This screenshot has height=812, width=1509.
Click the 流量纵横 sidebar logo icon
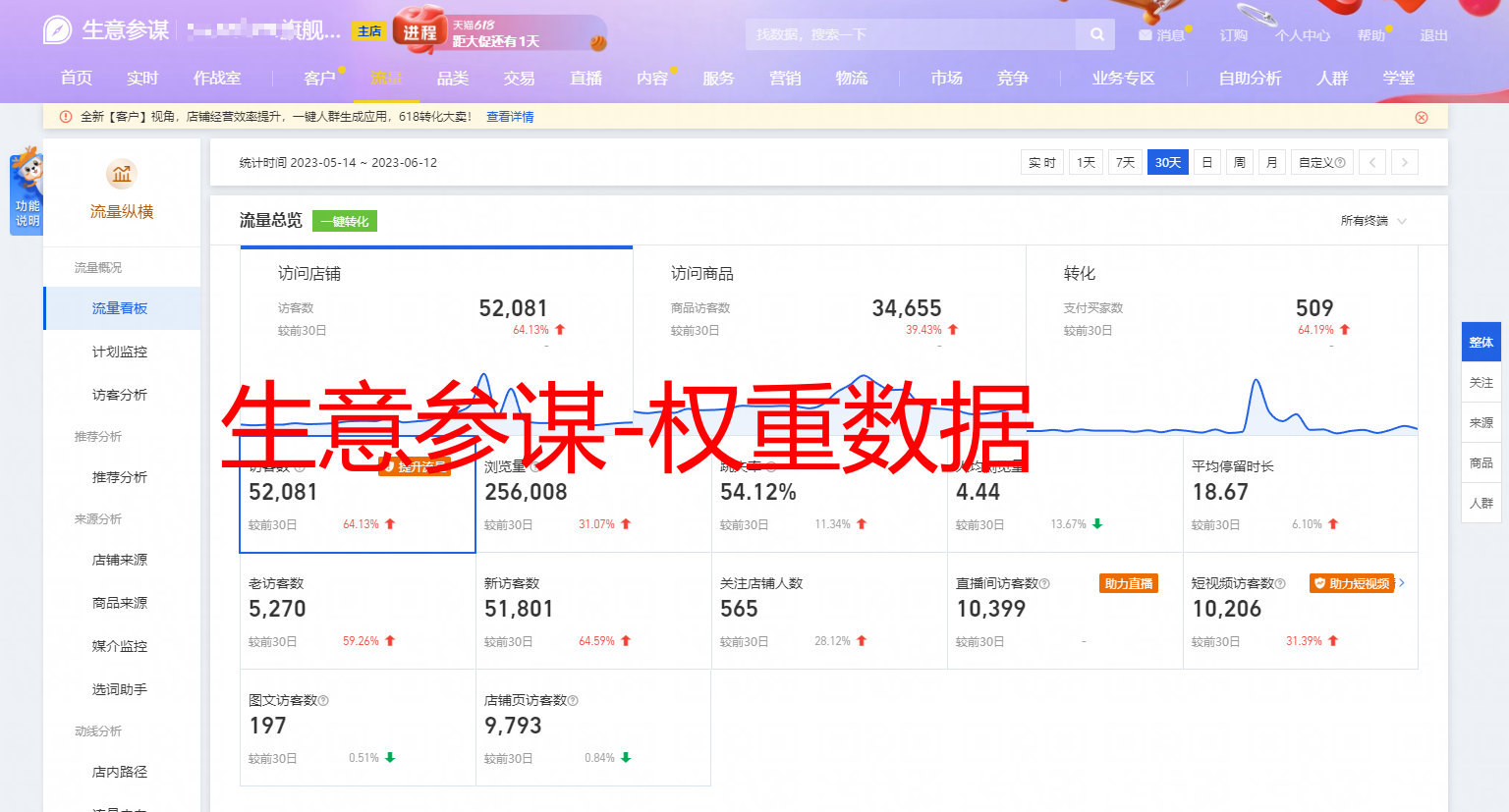point(122,175)
